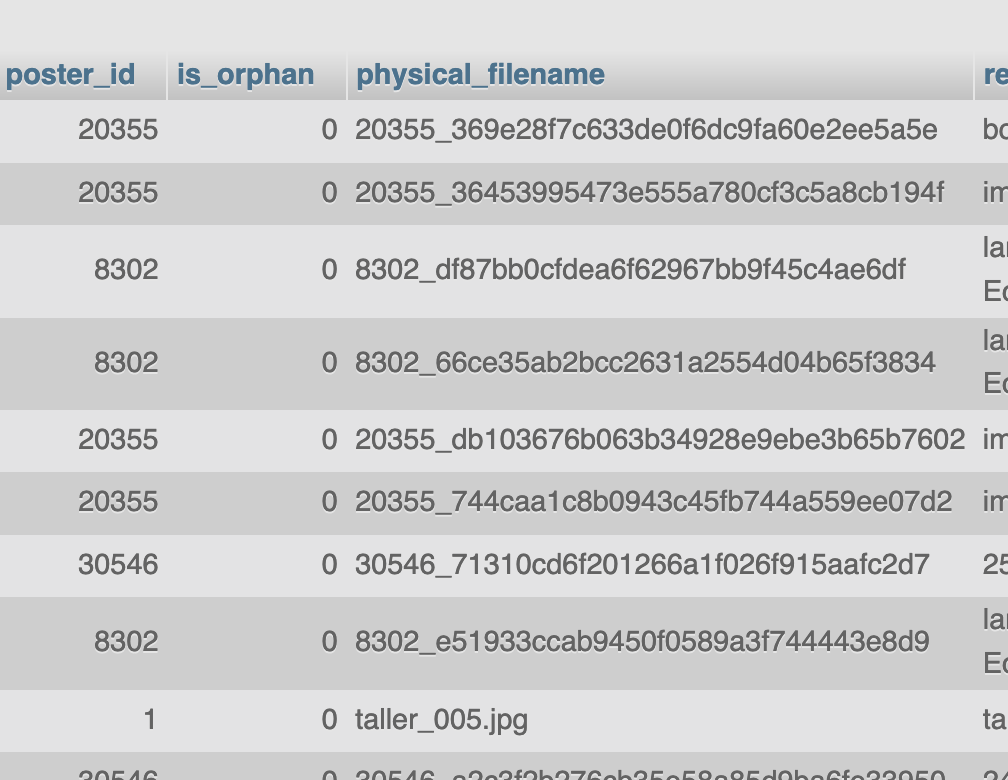
Task: Select filename 30546_71310cd6f201266a1f026f915aafc2d7 cell
Action: point(642,565)
